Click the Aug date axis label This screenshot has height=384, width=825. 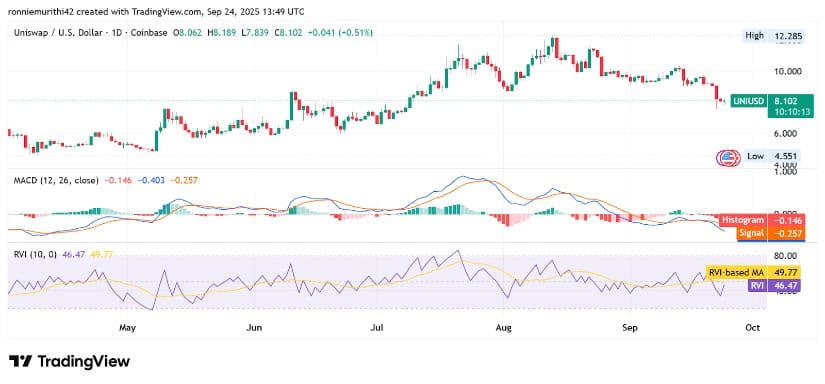coord(504,328)
